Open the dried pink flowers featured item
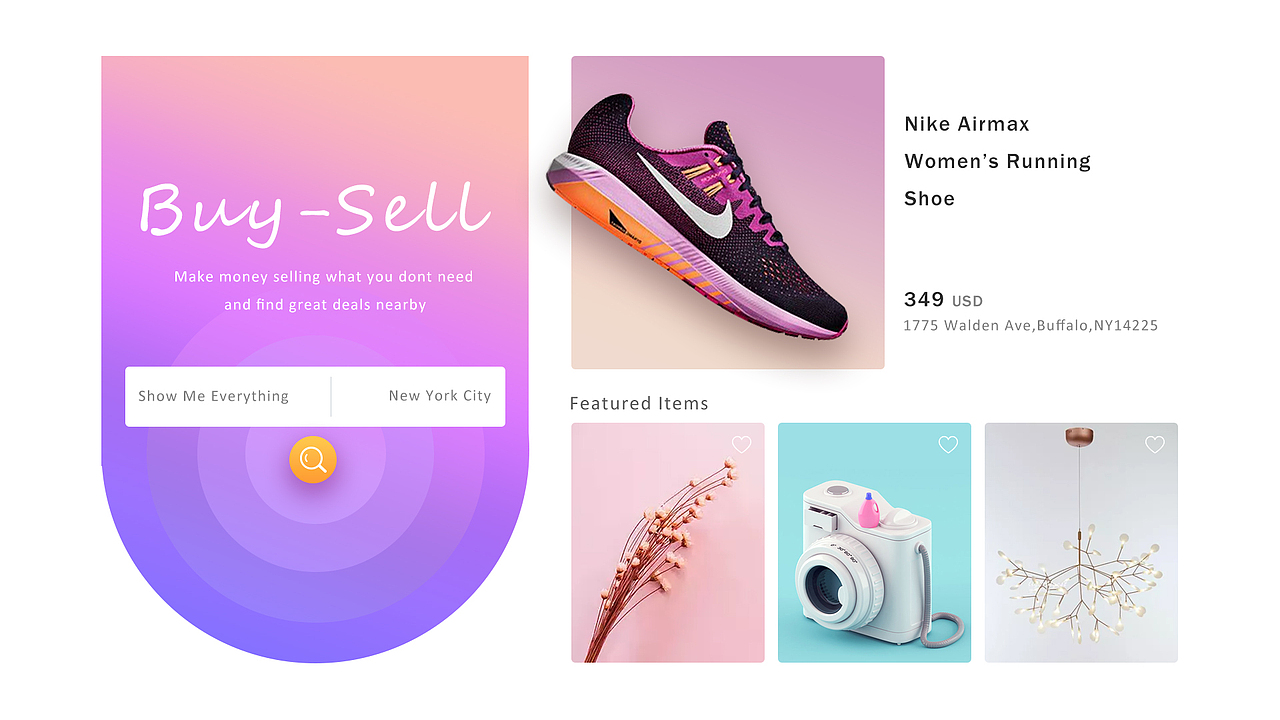 coord(668,542)
